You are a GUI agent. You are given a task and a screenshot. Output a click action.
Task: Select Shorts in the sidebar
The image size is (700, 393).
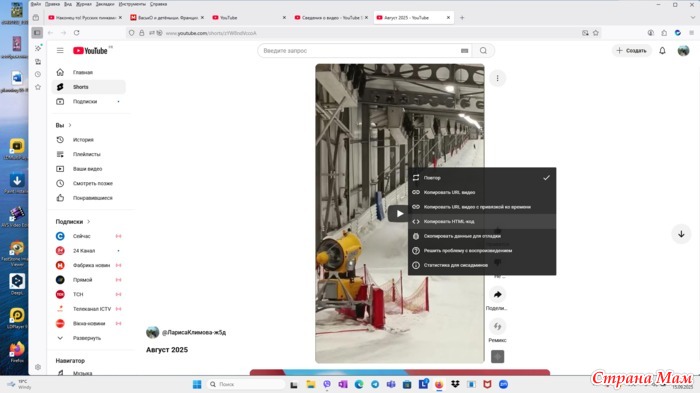point(88,87)
